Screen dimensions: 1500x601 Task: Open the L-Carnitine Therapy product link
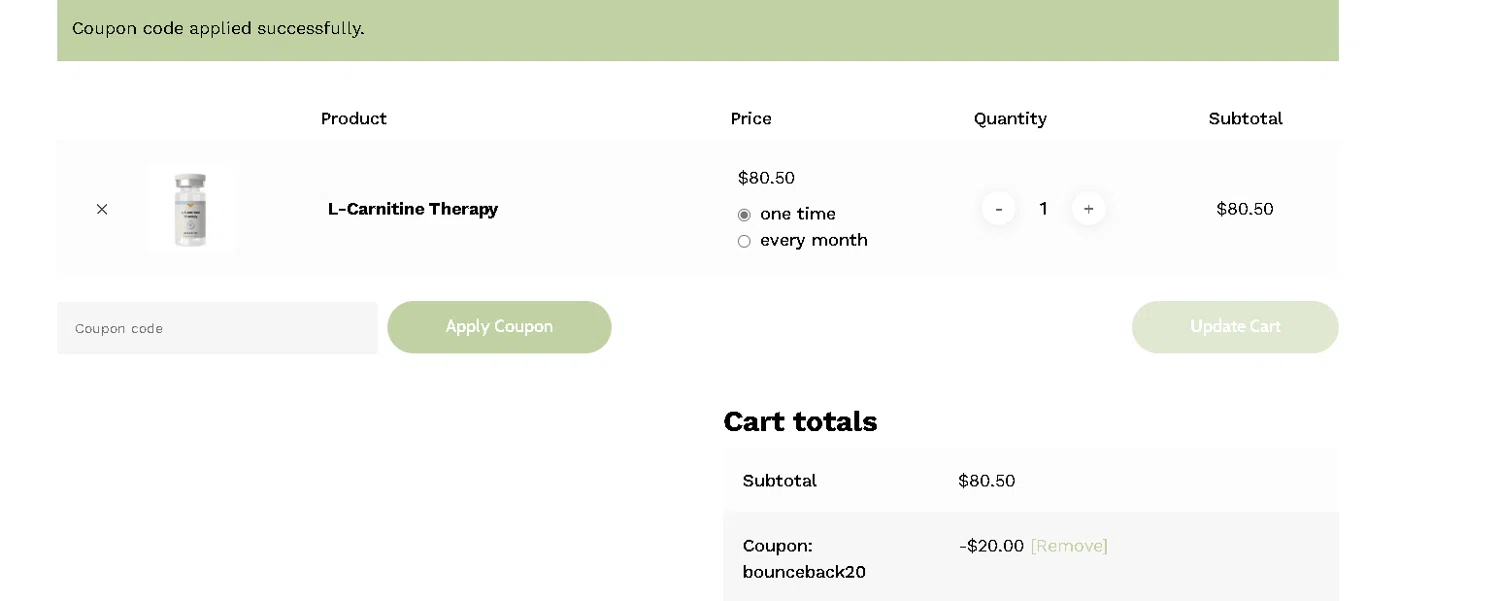(412, 209)
